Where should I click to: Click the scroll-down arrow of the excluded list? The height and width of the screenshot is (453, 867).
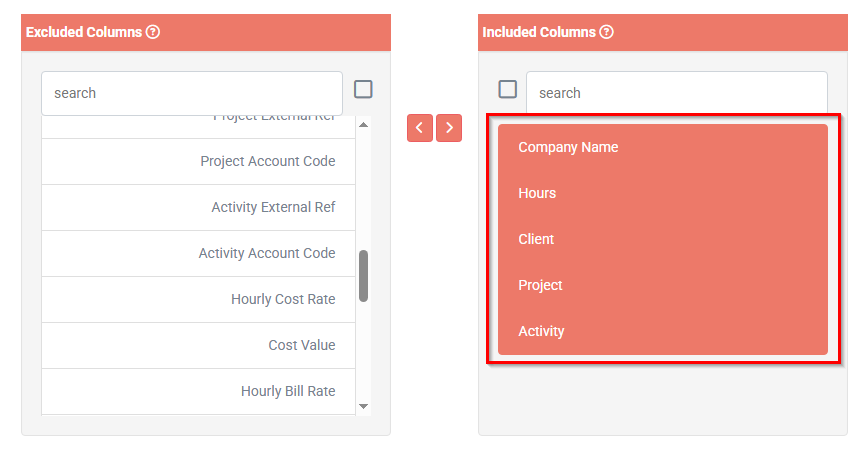point(363,407)
